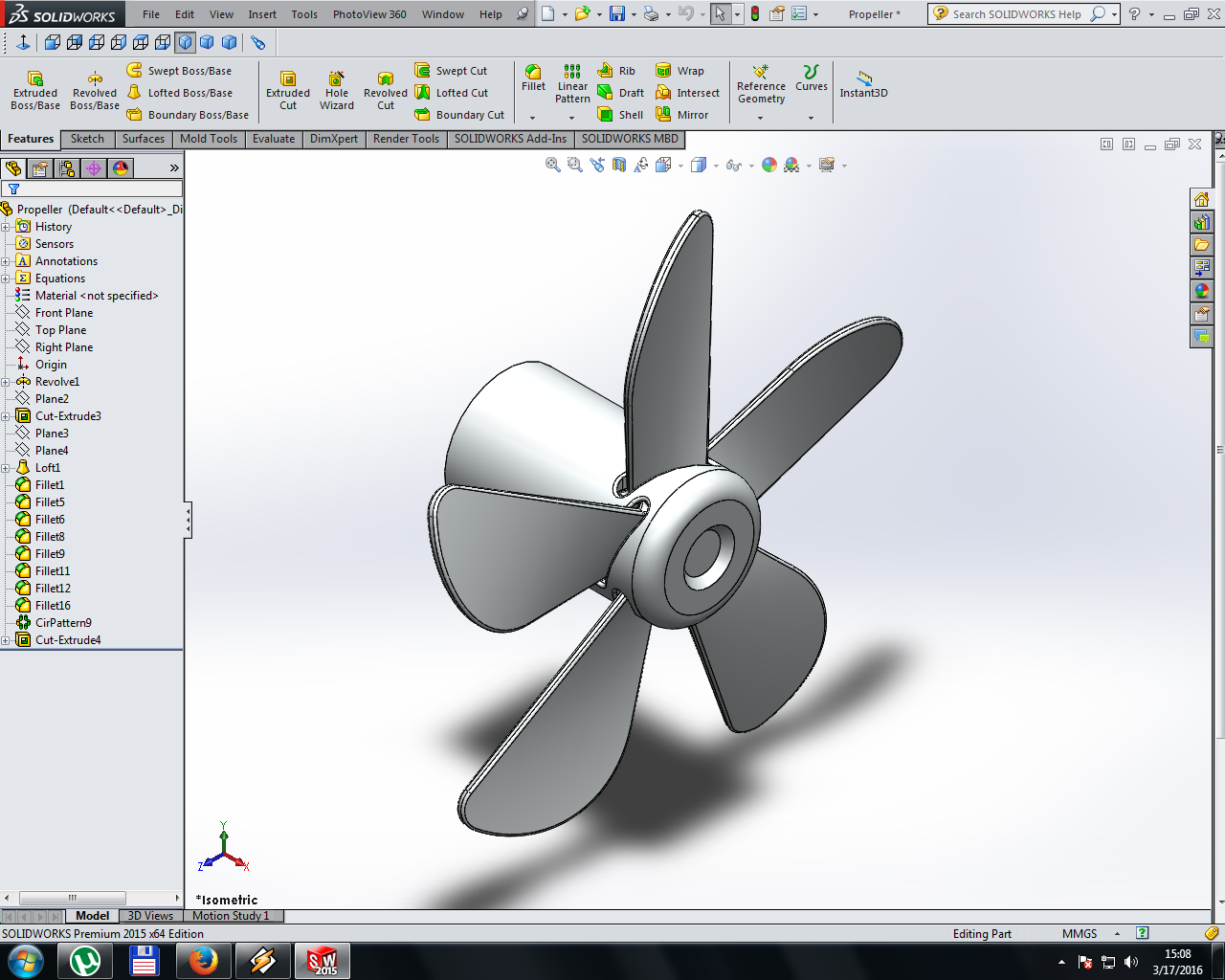Select the Revolved Cut tool

pos(386,91)
